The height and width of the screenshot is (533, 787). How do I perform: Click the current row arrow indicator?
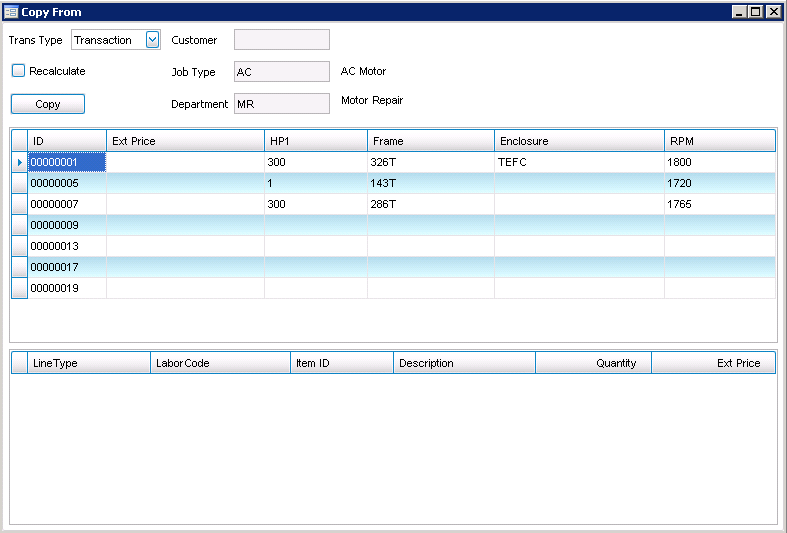(x=19, y=162)
